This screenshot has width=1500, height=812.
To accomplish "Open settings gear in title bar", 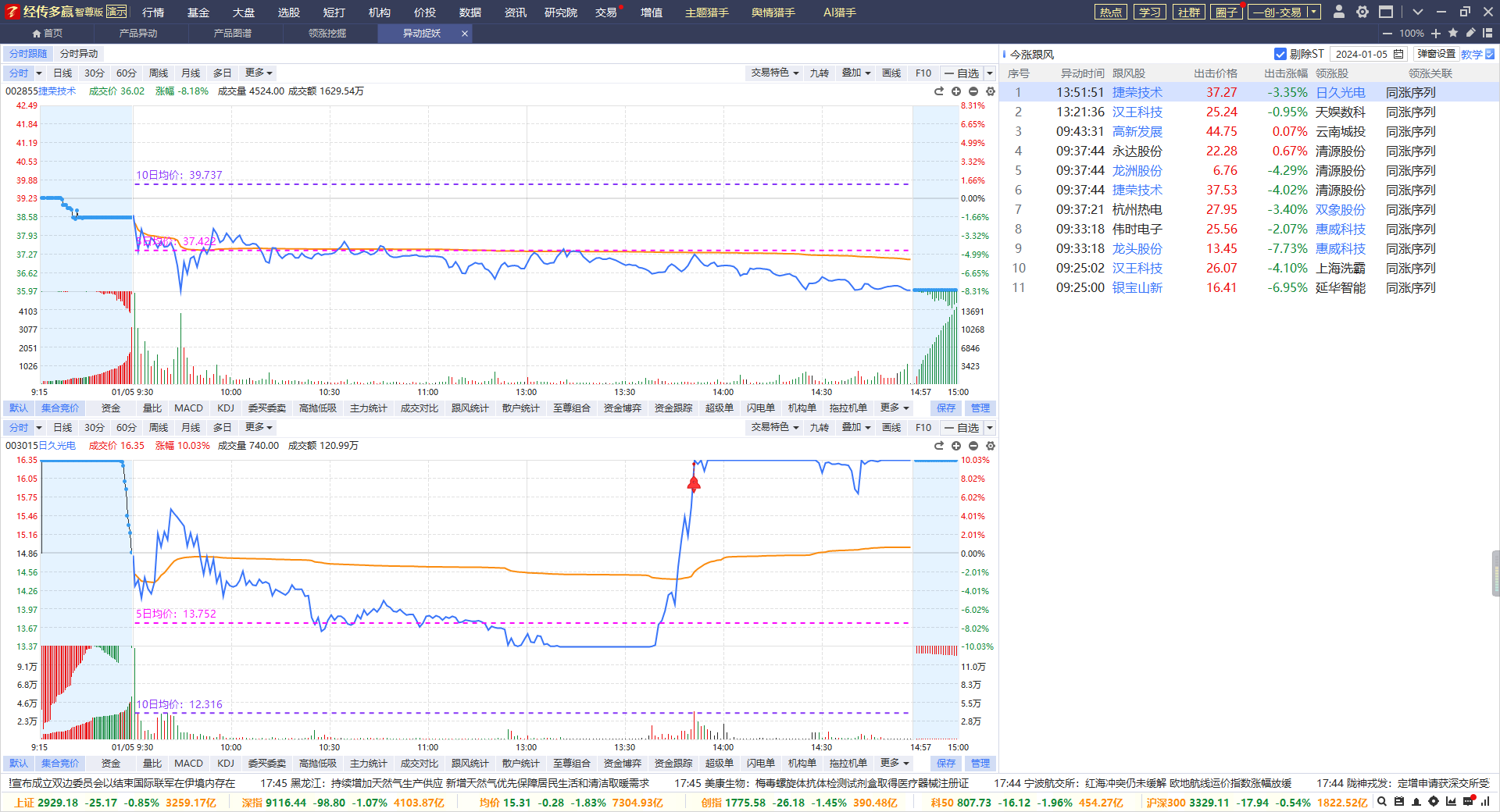I will [1362, 12].
